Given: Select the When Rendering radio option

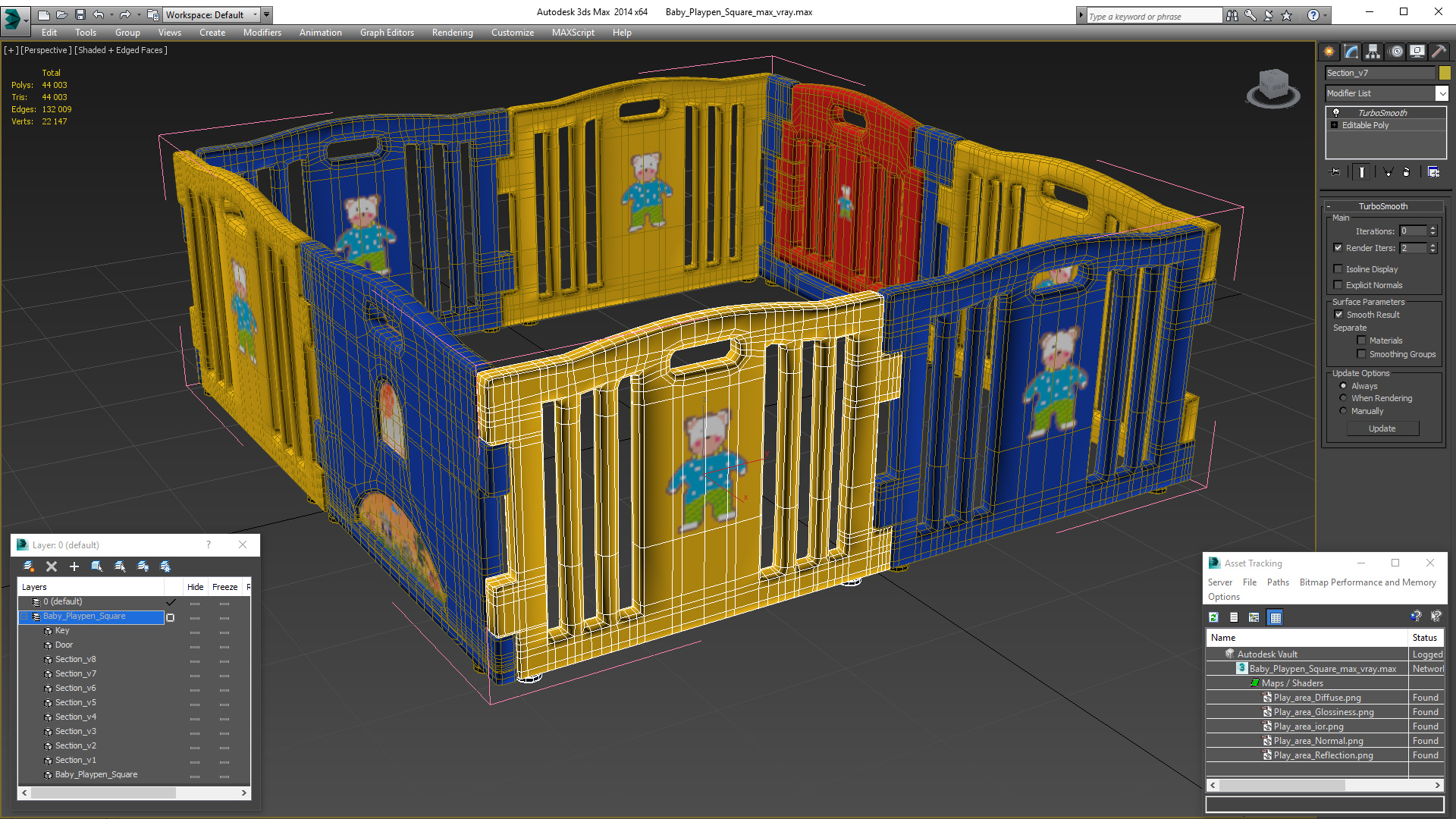Looking at the screenshot, I should (1343, 398).
